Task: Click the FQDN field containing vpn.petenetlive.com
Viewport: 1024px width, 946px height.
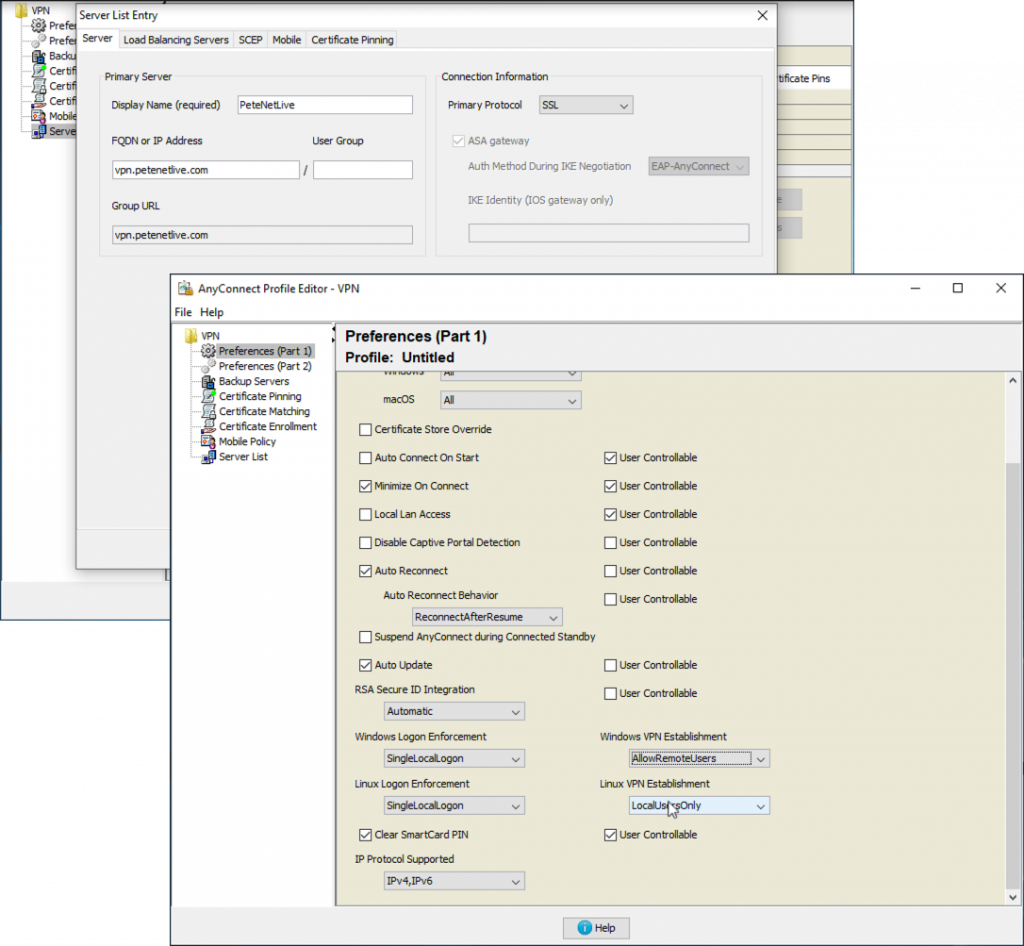Action: (x=205, y=169)
